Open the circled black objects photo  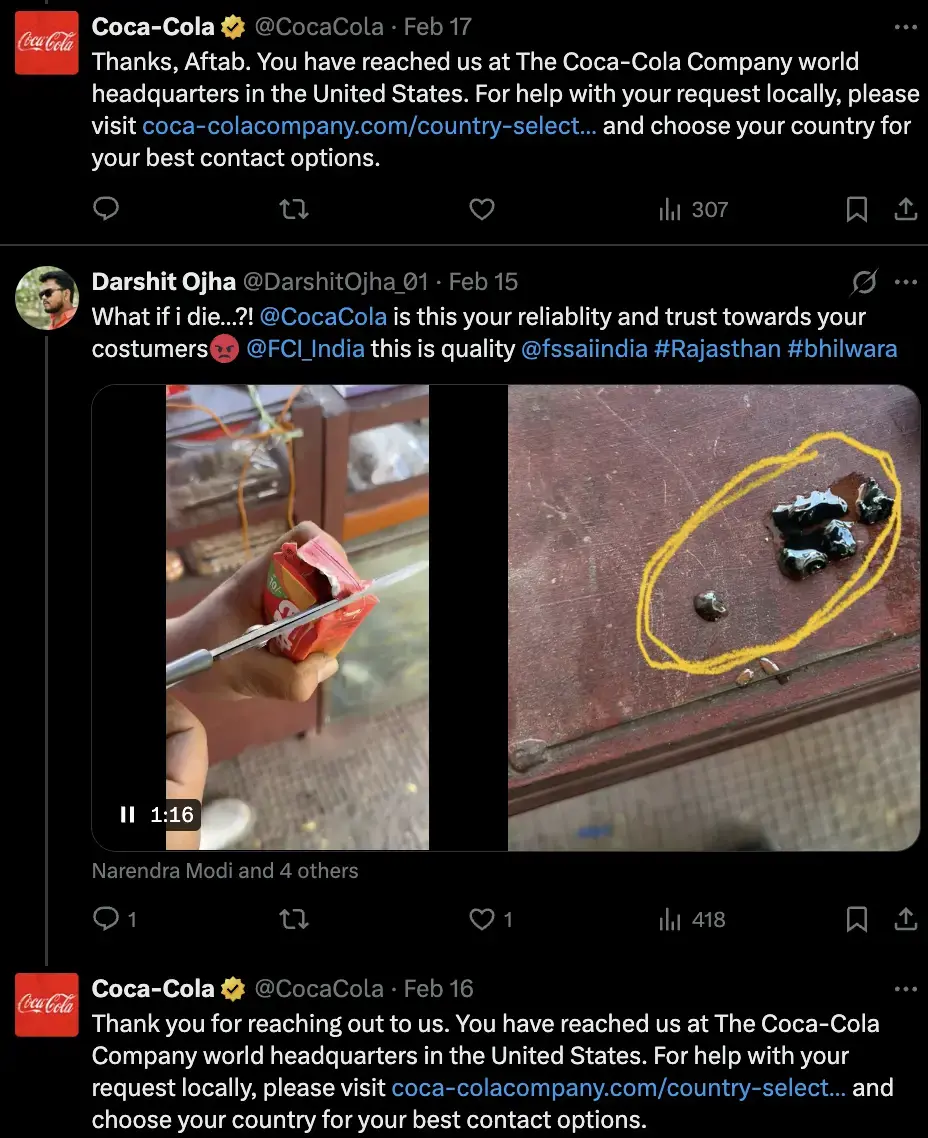pyautogui.click(x=714, y=618)
